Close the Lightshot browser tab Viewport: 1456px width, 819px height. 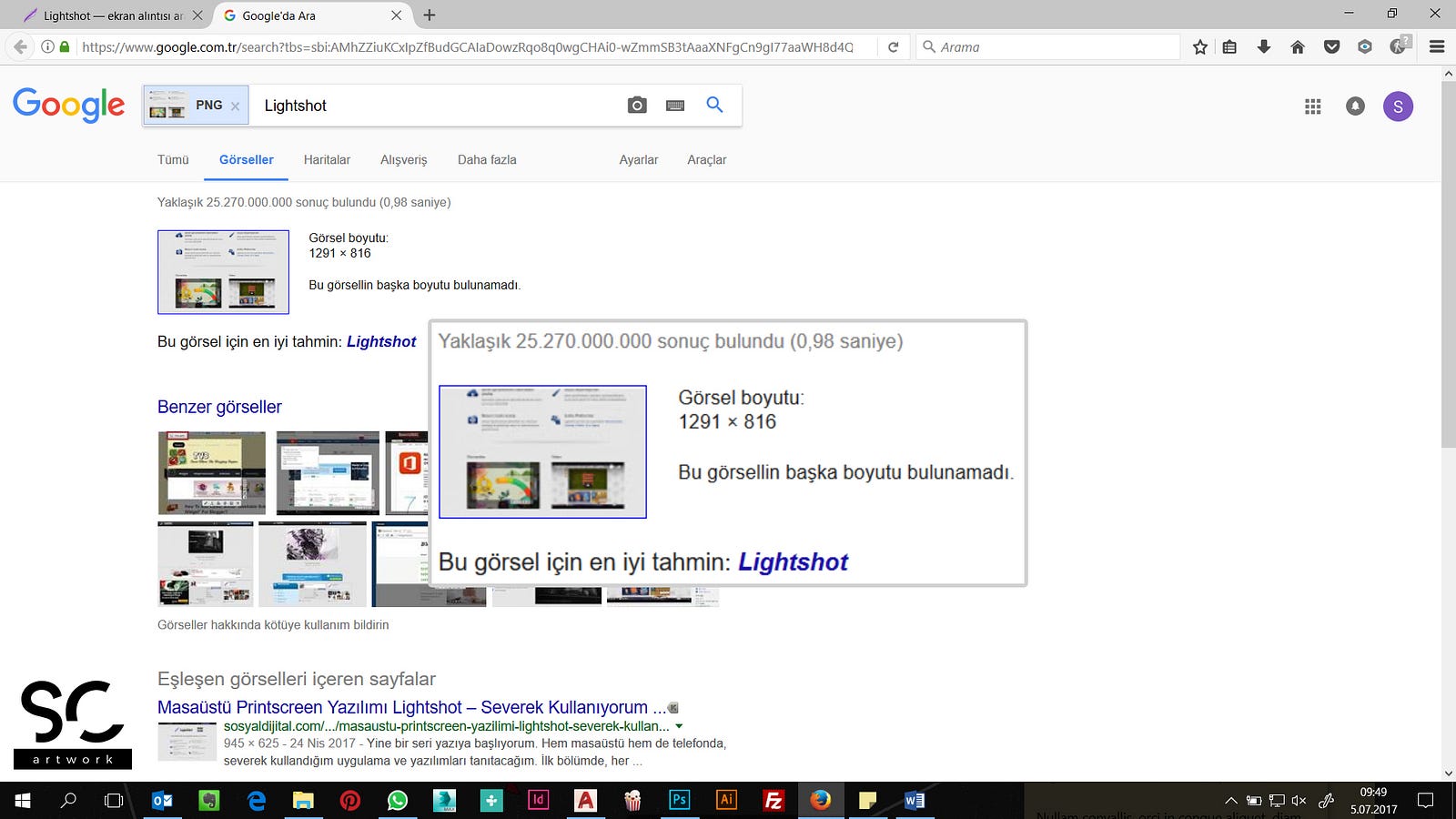(x=197, y=15)
